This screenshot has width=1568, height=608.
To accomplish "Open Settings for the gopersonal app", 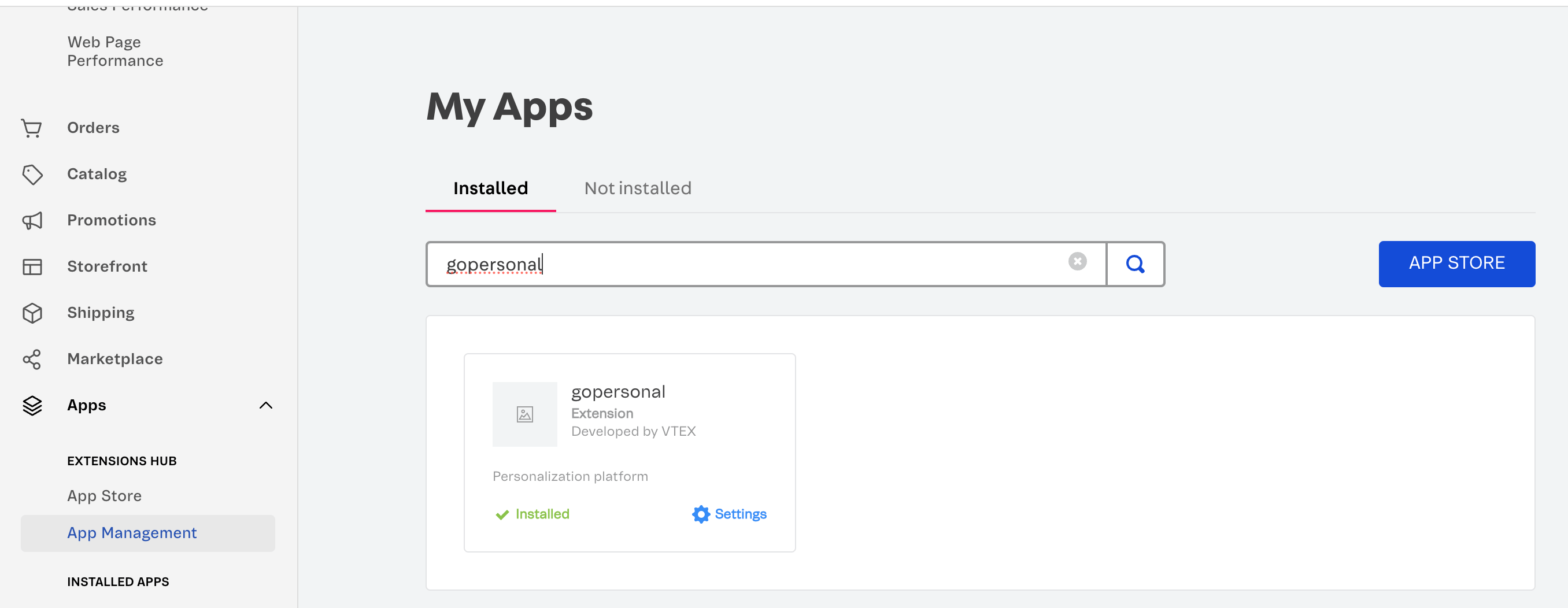I will point(729,514).
